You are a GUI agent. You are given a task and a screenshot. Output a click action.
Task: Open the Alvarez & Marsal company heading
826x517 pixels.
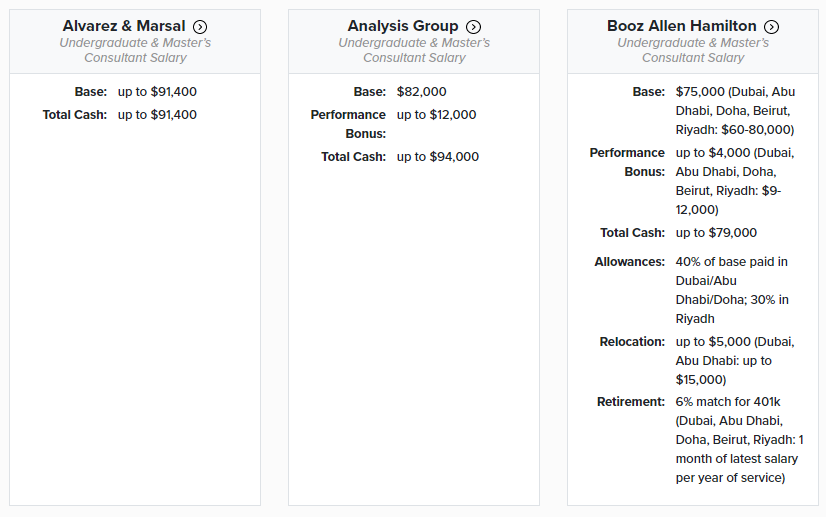(x=124, y=26)
